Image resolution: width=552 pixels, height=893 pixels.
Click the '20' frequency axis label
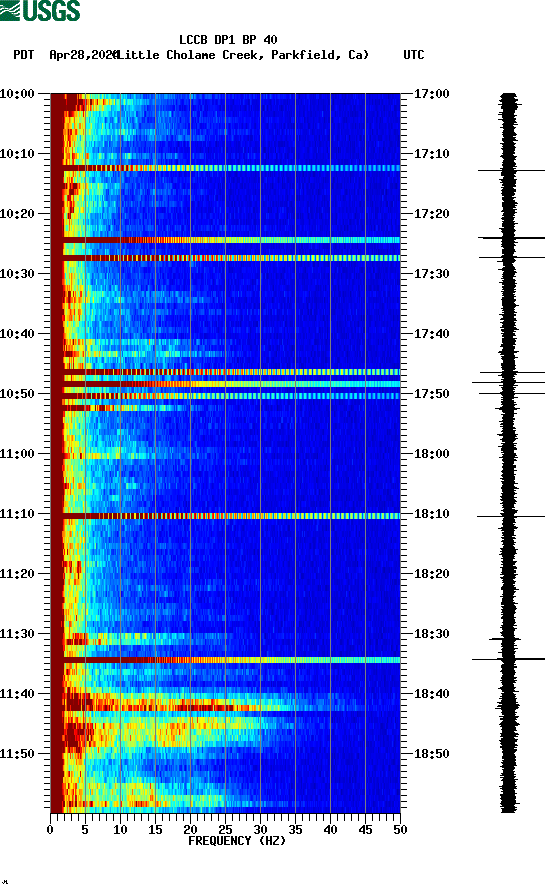(x=190, y=830)
